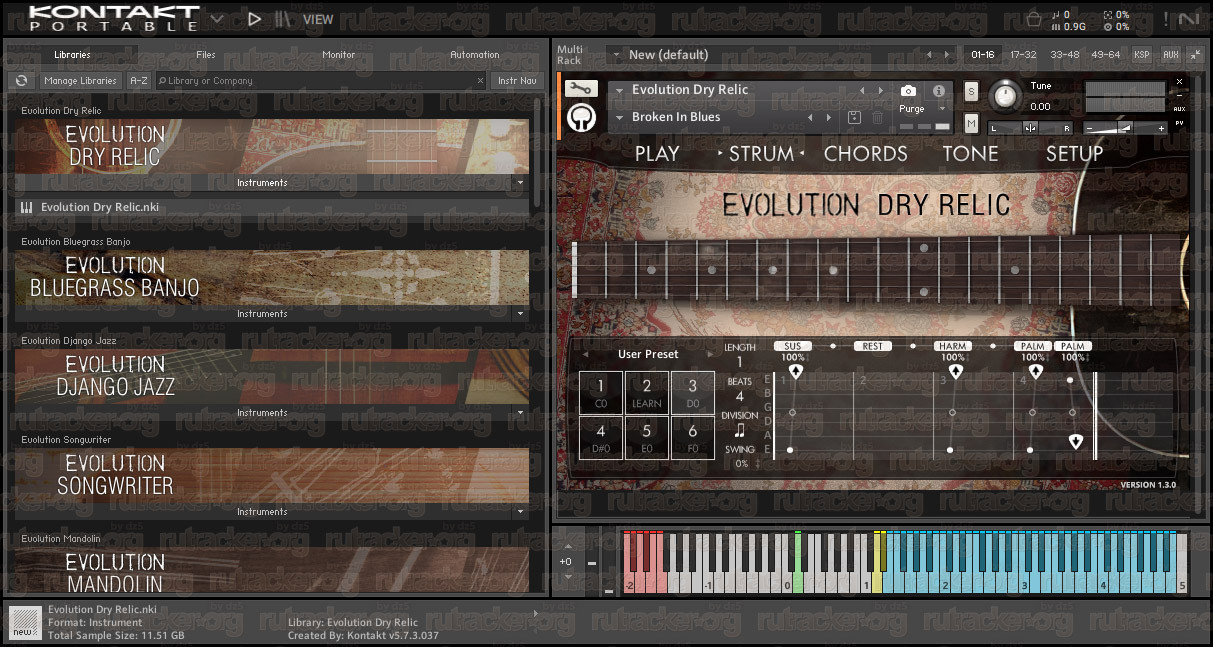Click the Manage Libraries button

pos(81,81)
